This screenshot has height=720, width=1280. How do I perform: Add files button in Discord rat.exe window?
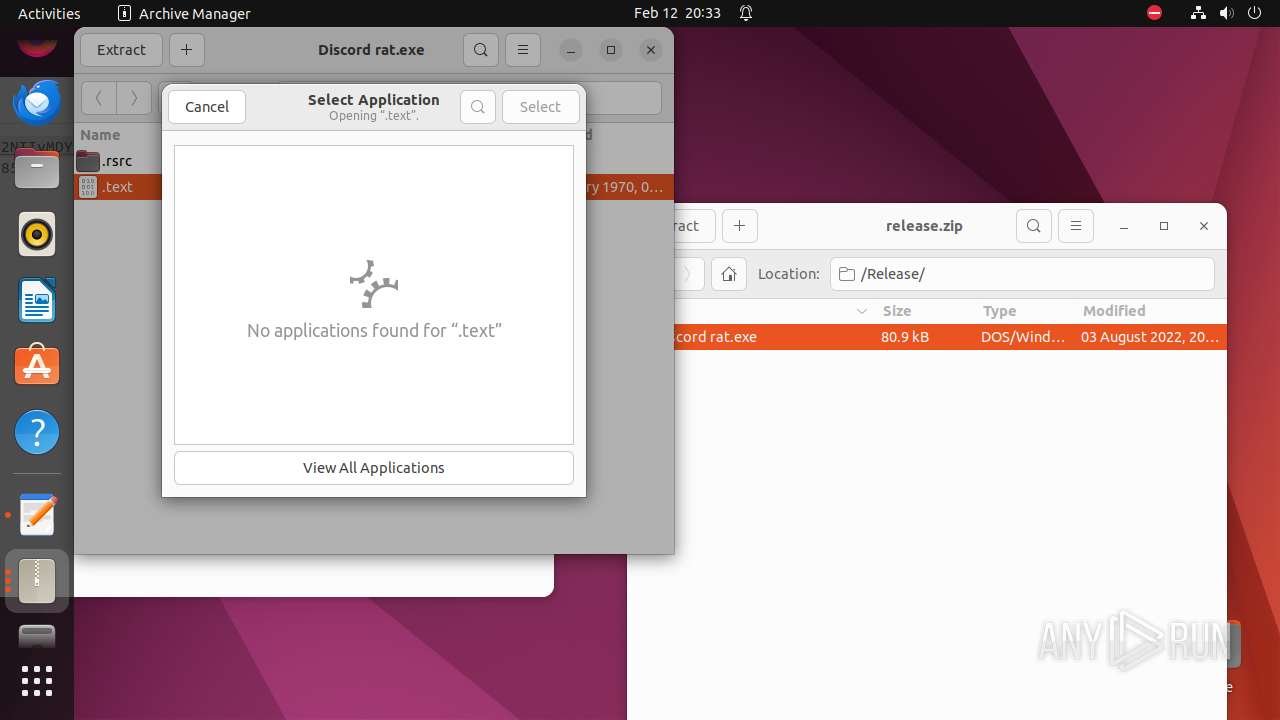click(x=186, y=50)
